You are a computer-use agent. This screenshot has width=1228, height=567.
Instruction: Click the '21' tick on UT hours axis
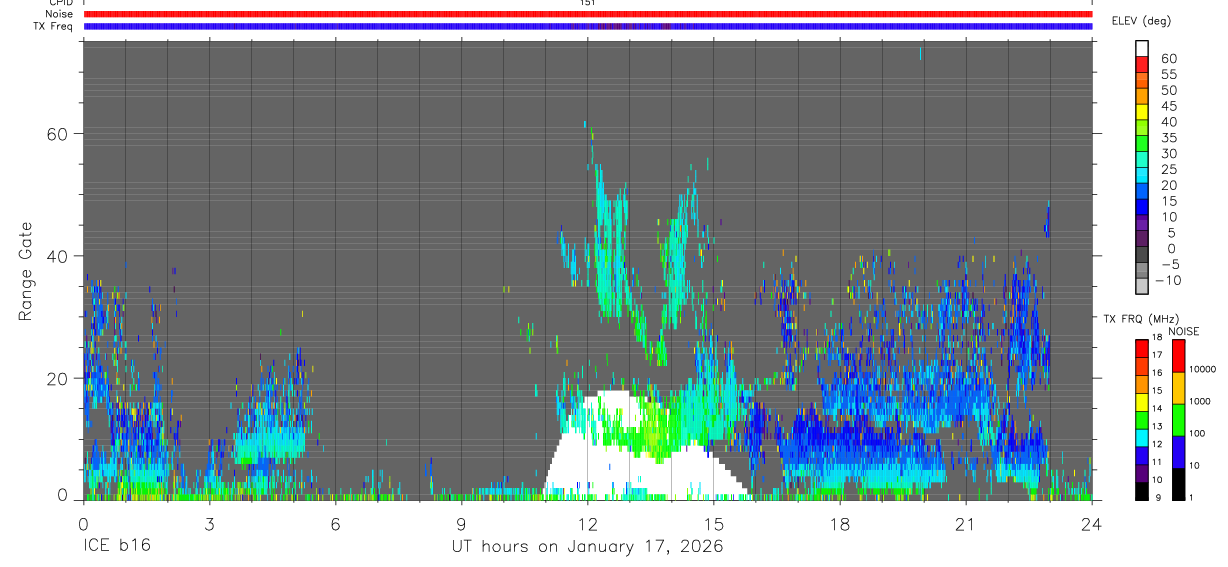click(x=966, y=524)
